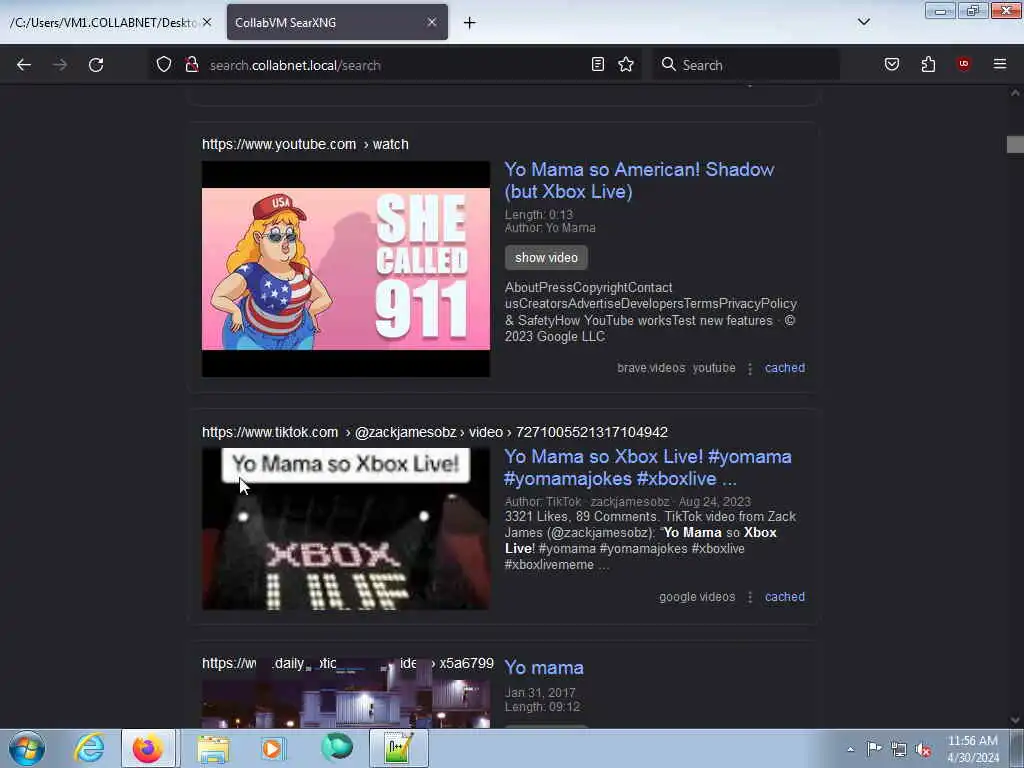Click the insecure connection lock icon

[192, 65]
